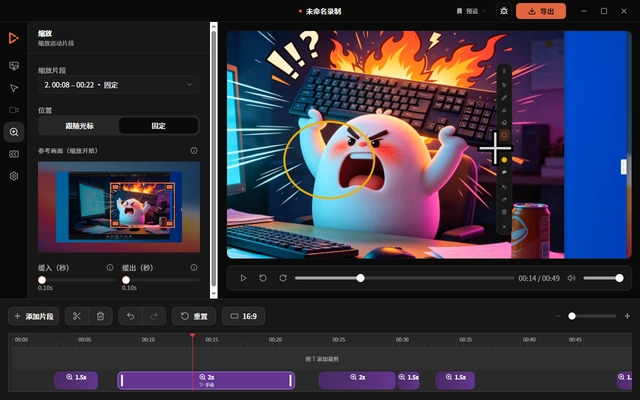Open the 16:9 aspect ratio selector
Screen dimensions: 640x400
[x=244, y=316]
